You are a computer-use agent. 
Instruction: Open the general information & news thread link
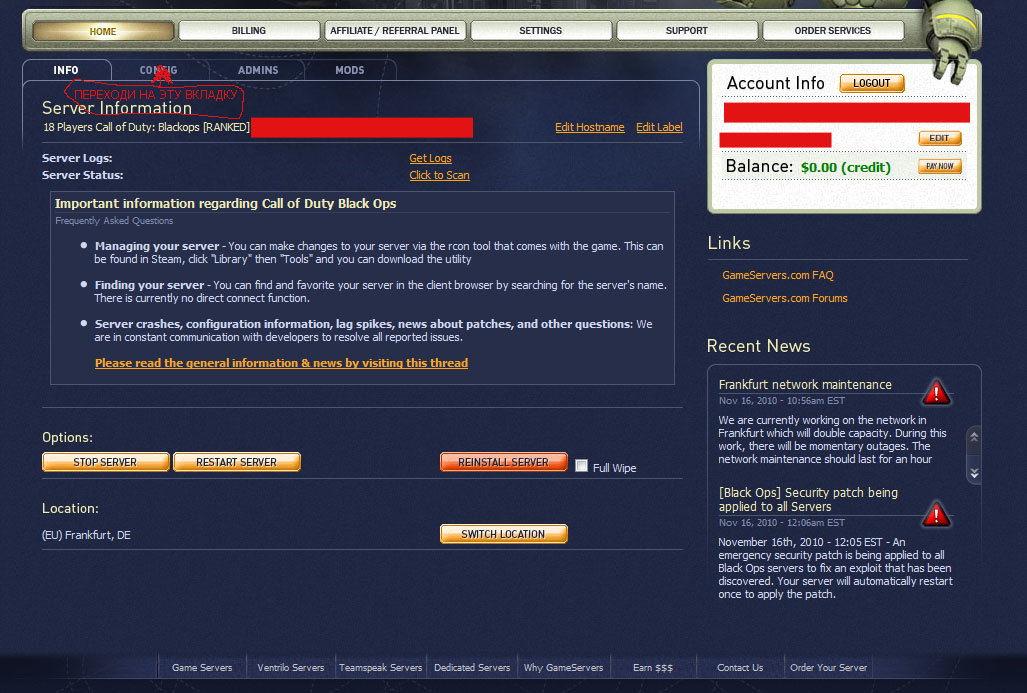point(282,363)
